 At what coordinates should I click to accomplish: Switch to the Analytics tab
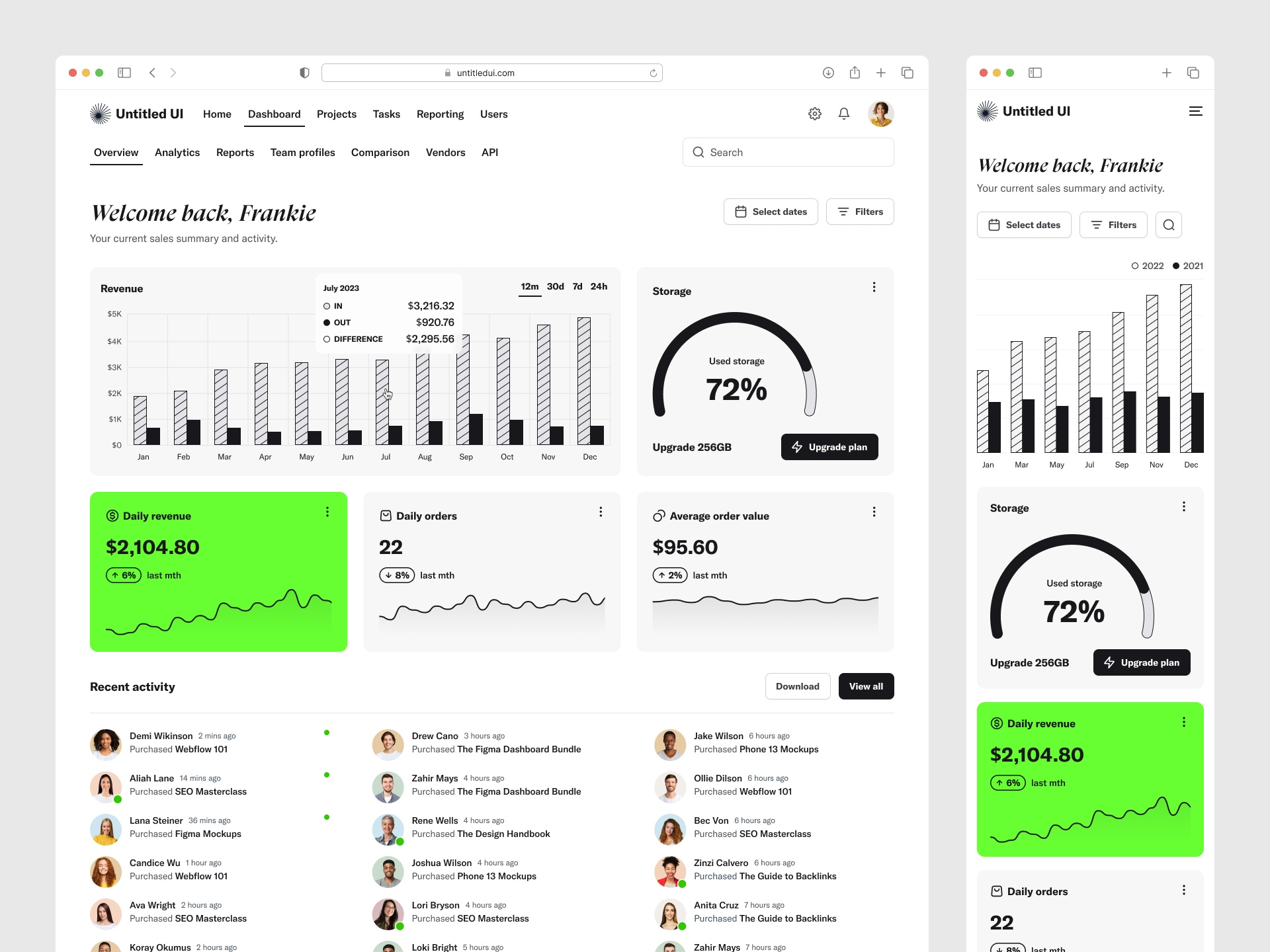177,153
